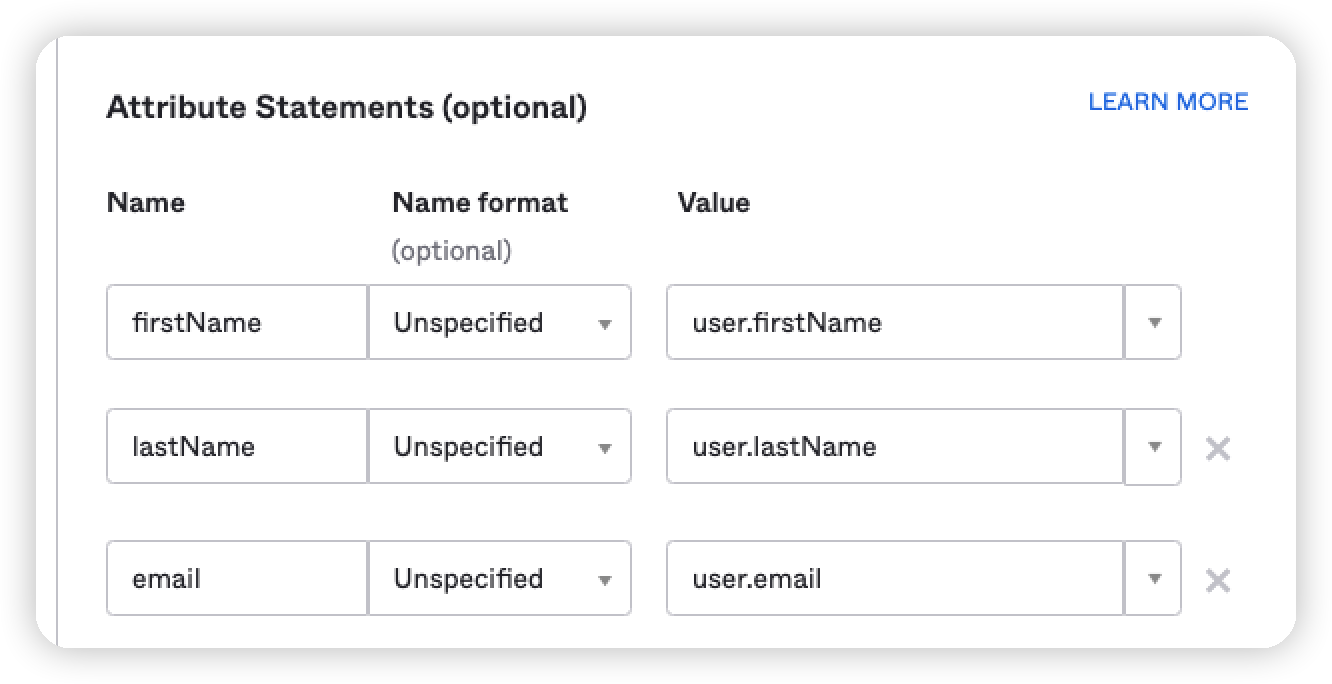
Task: Focus the lastName name input field
Action: 237,447
